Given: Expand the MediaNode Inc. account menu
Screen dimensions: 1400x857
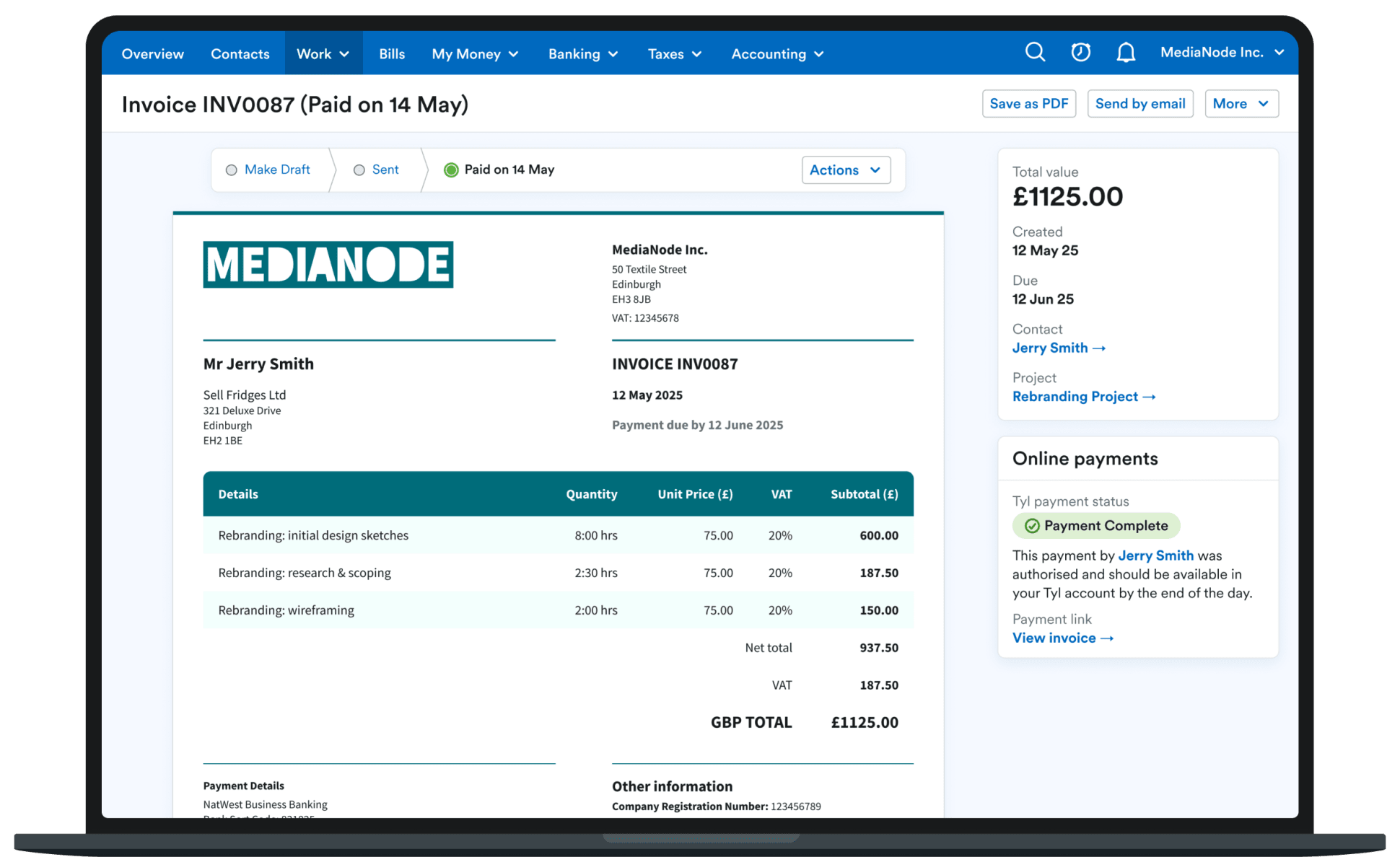Looking at the screenshot, I should click(x=1222, y=53).
